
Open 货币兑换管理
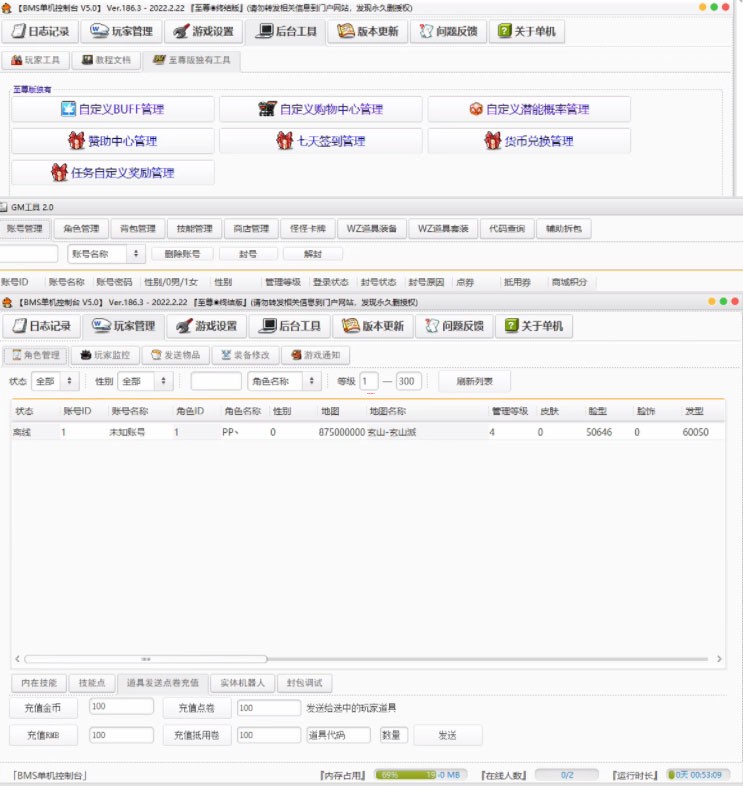pyautogui.click(x=529, y=141)
